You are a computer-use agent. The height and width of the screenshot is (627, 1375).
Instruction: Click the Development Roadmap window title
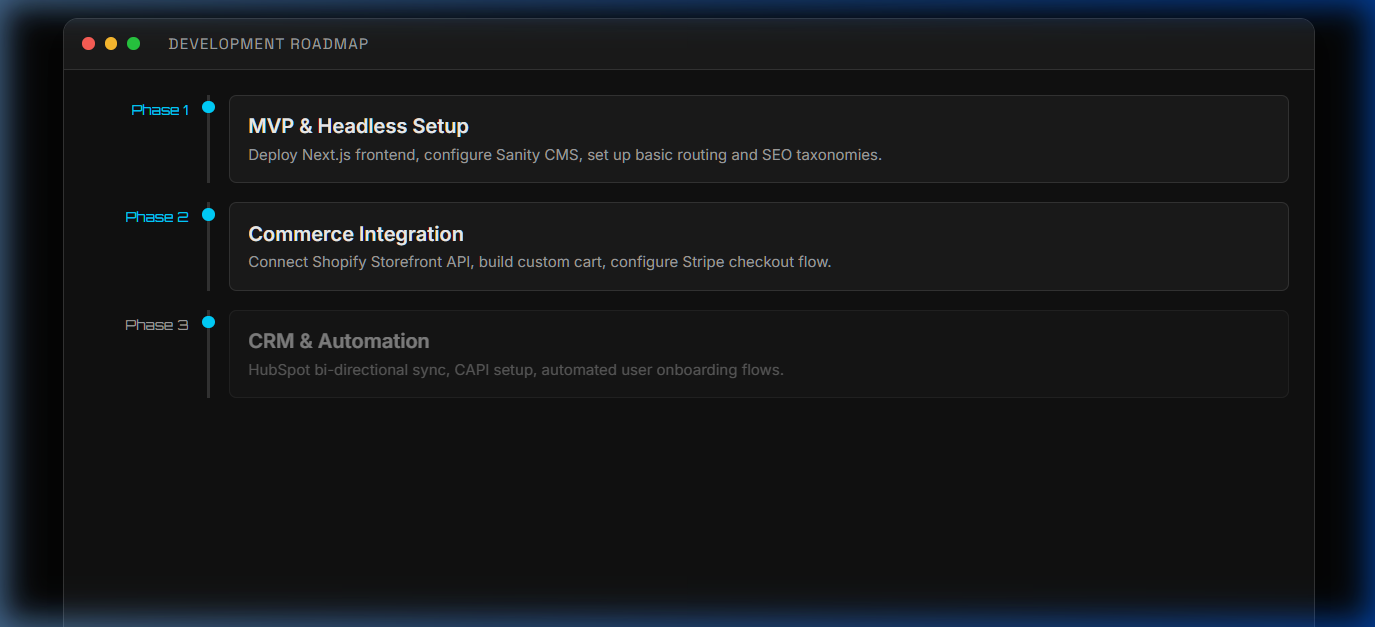tap(268, 44)
